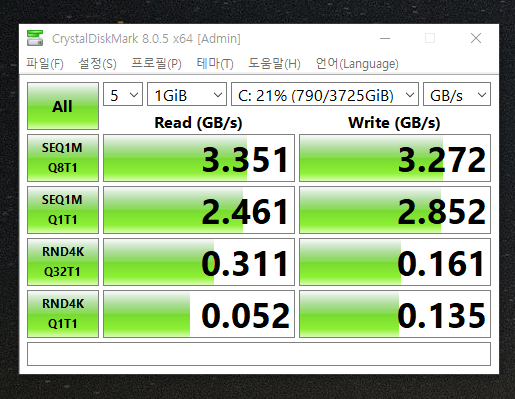Open the 파일(F) menu
The image size is (515, 399).
pyautogui.click(x=45, y=63)
